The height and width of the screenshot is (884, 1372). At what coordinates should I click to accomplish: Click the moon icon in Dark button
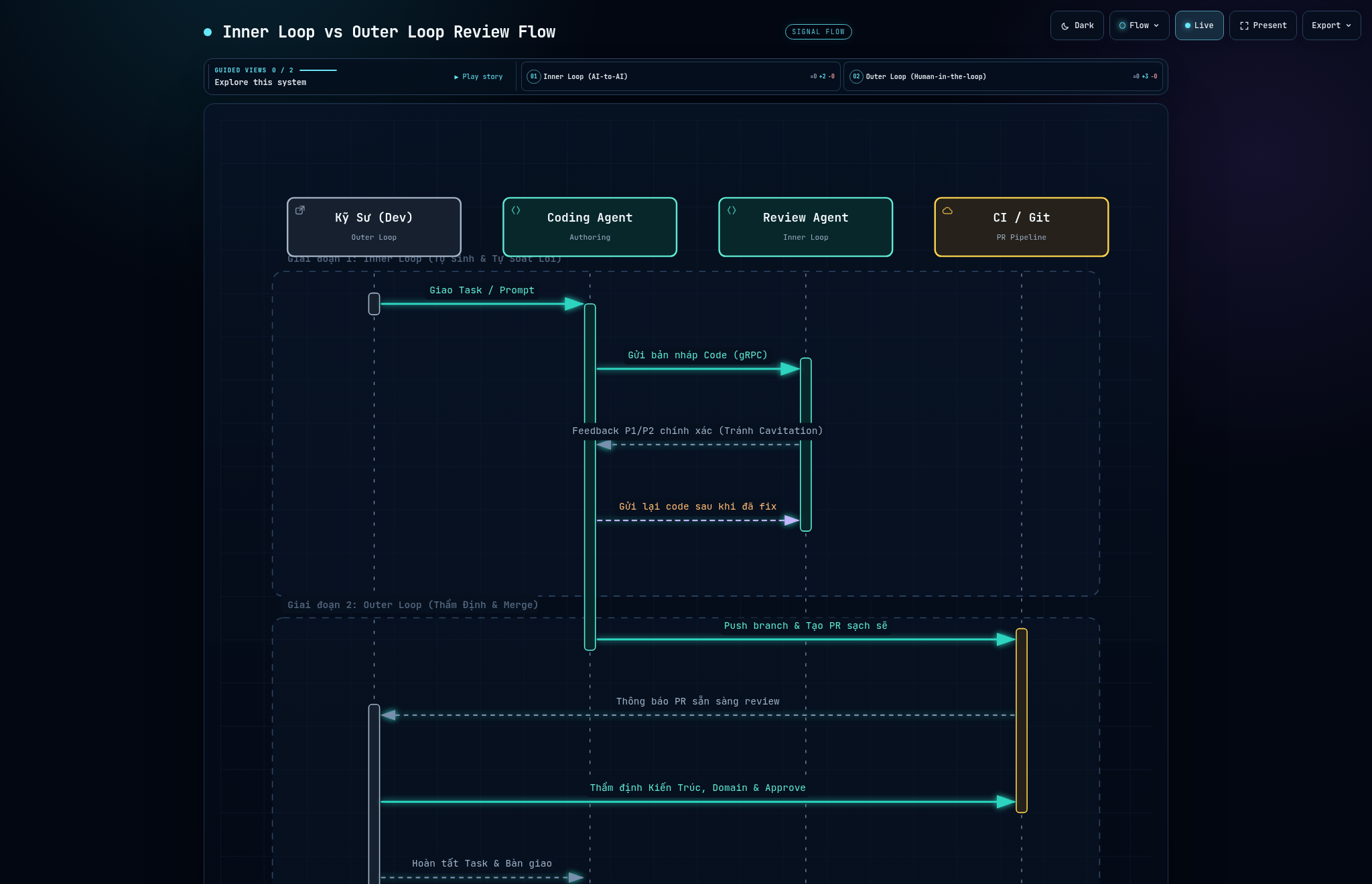click(x=1065, y=26)
